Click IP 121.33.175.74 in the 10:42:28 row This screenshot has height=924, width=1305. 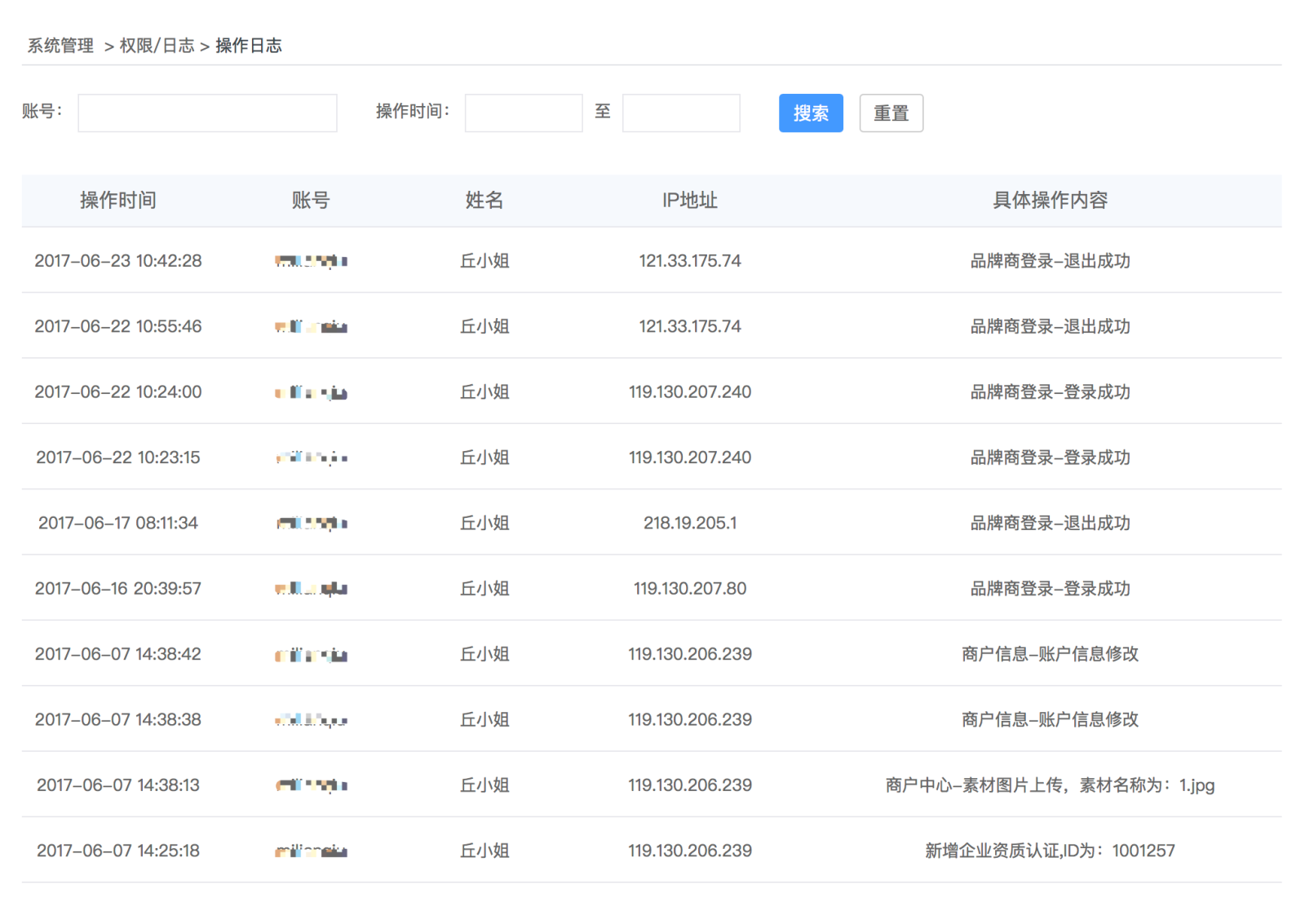point(690,261)
